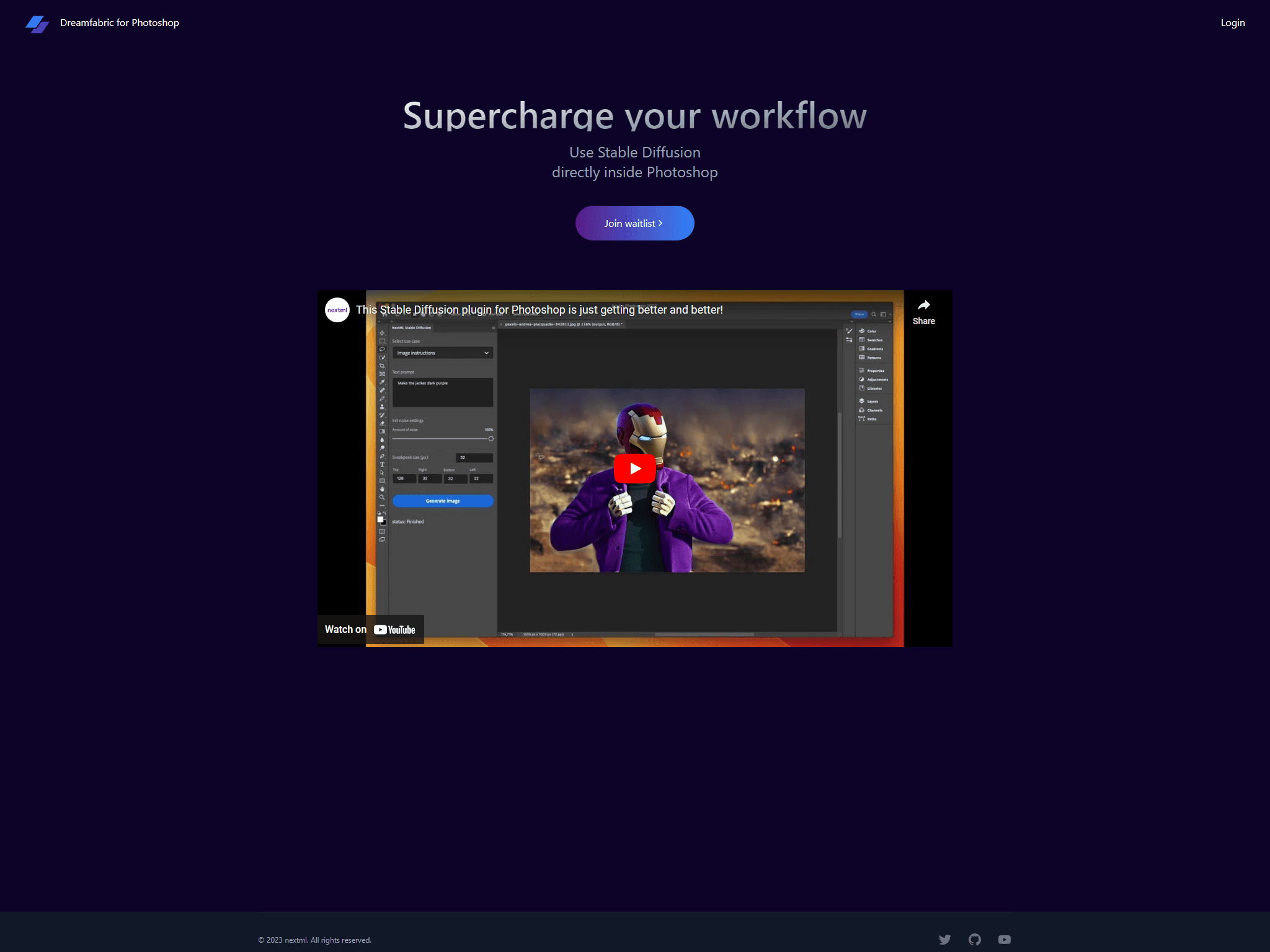The image size is (1270, 952).
Task: Click the '© 2023 nextml. All rights reserved.' text
Action: pyautogui.click(x=314, y=940)
